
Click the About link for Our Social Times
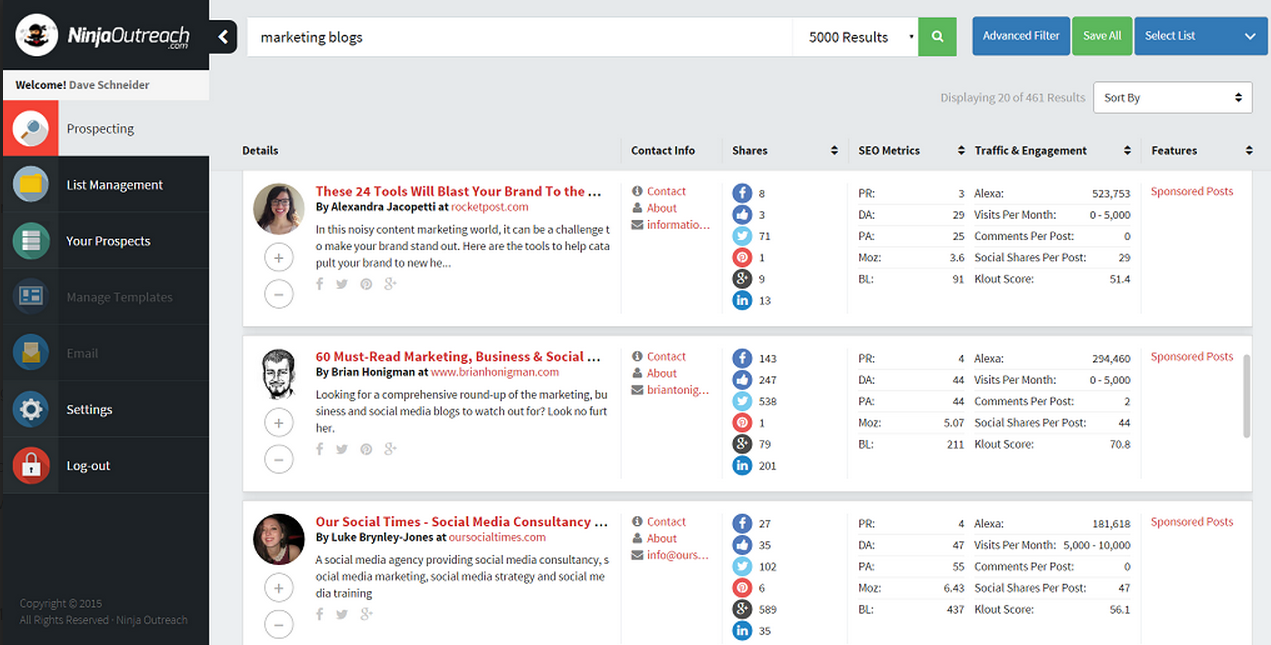[x=661, y=538]
